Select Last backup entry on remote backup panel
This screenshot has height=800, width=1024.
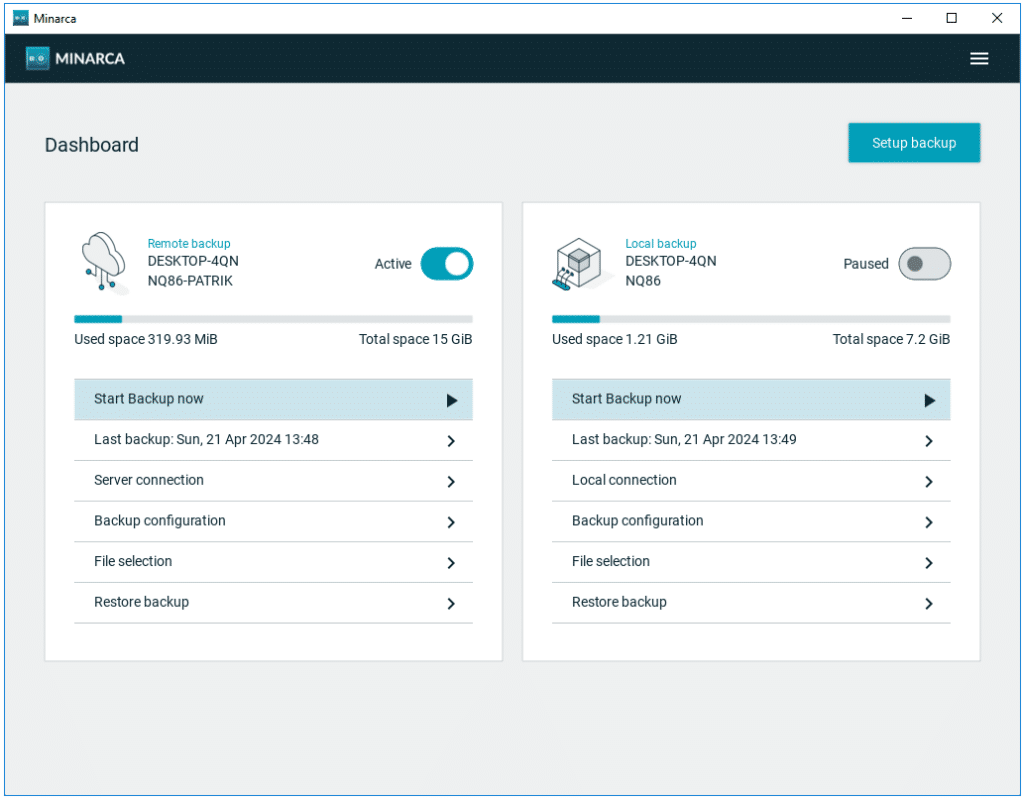click(273, 440)
